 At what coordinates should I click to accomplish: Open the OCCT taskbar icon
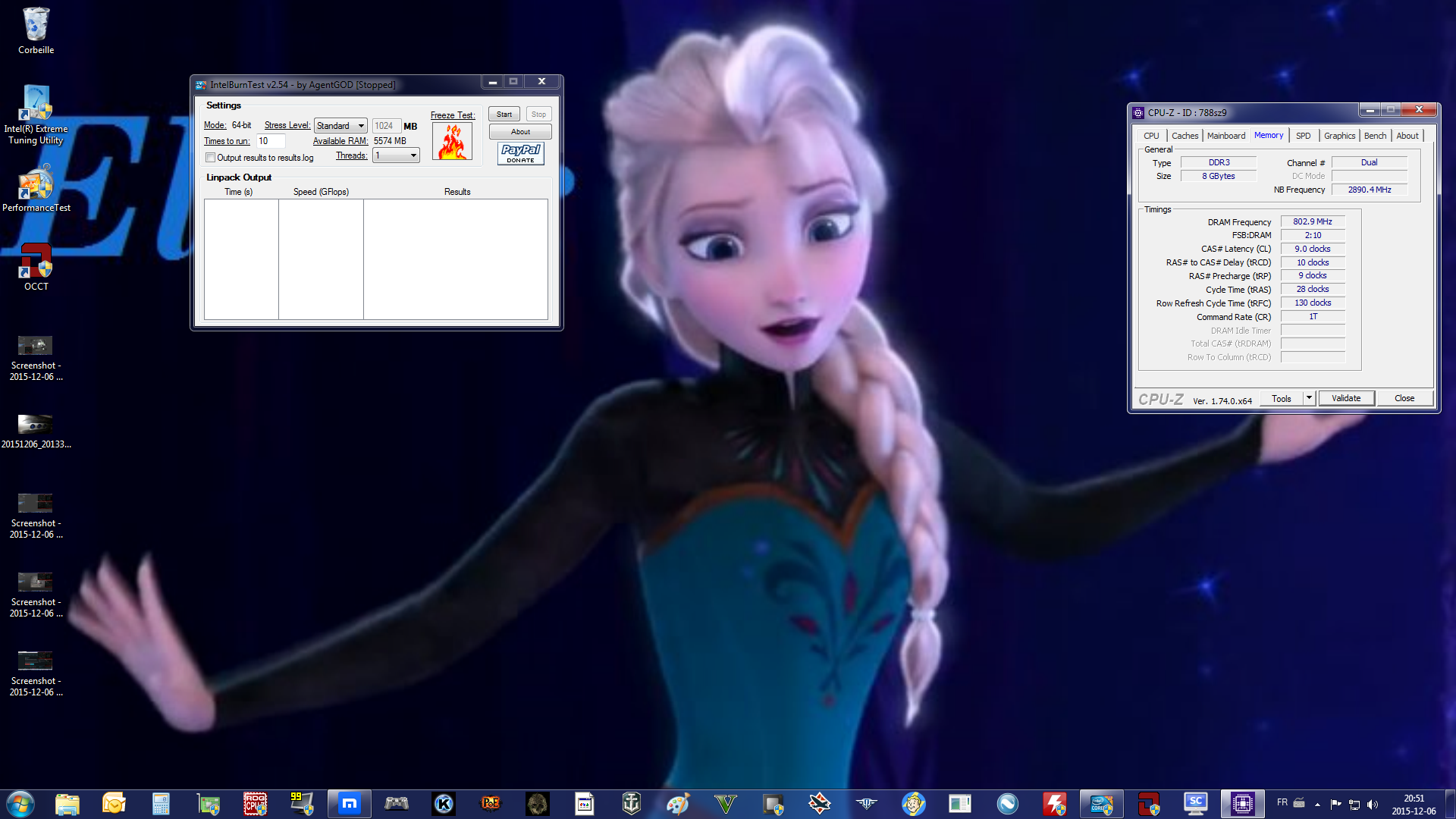1148,804
